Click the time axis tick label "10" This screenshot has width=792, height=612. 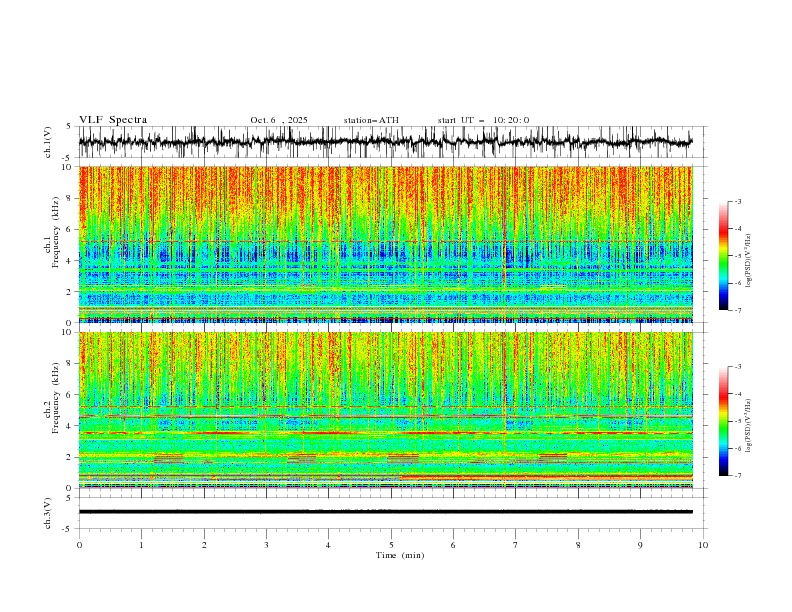[x=703, y=545]
